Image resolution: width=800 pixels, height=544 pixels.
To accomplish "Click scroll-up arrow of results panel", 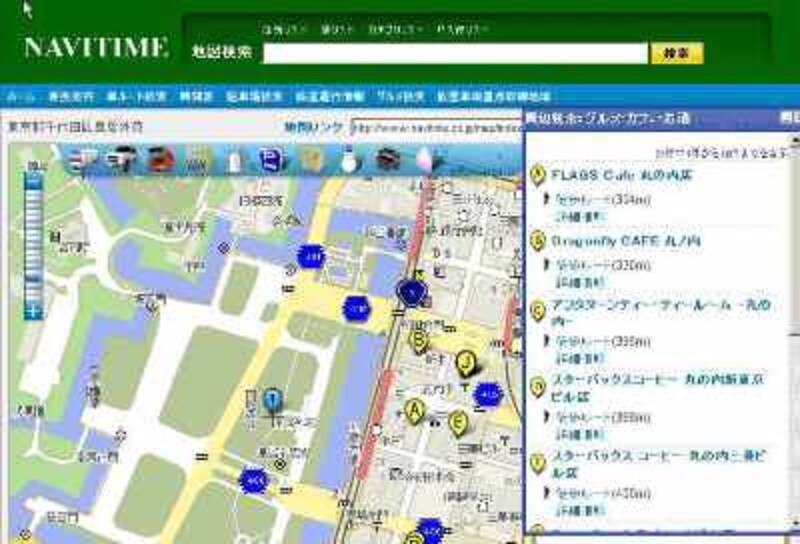I will pyautogui.click(x=795, y=139).
